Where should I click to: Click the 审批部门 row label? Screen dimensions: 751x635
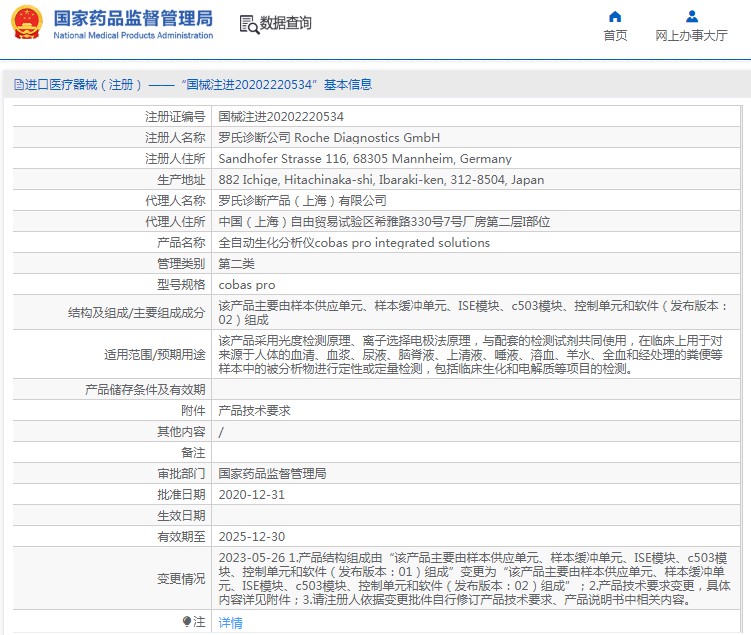point(181,474)
